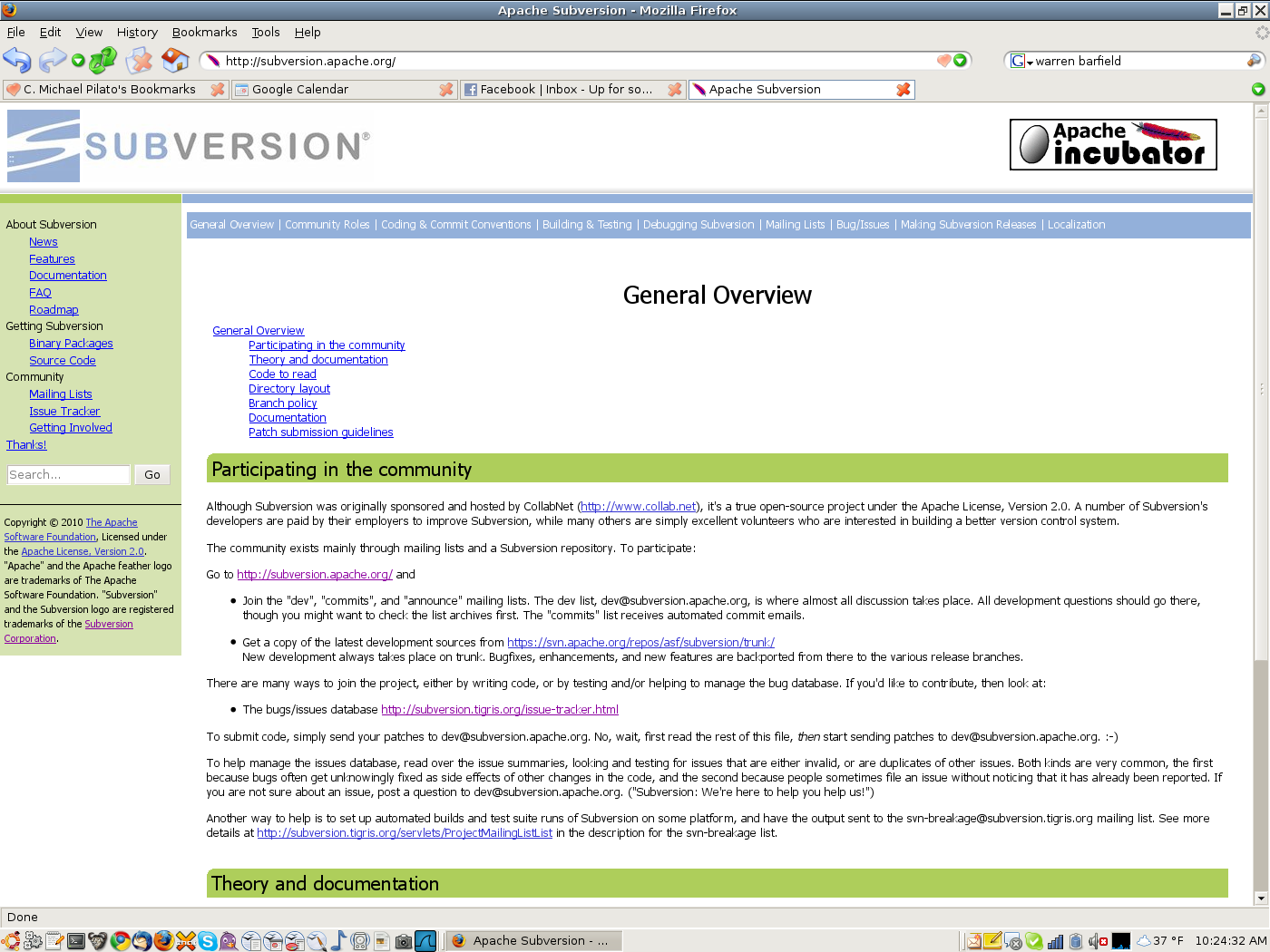Launch Skype from the panel

[x=208, y=941]
